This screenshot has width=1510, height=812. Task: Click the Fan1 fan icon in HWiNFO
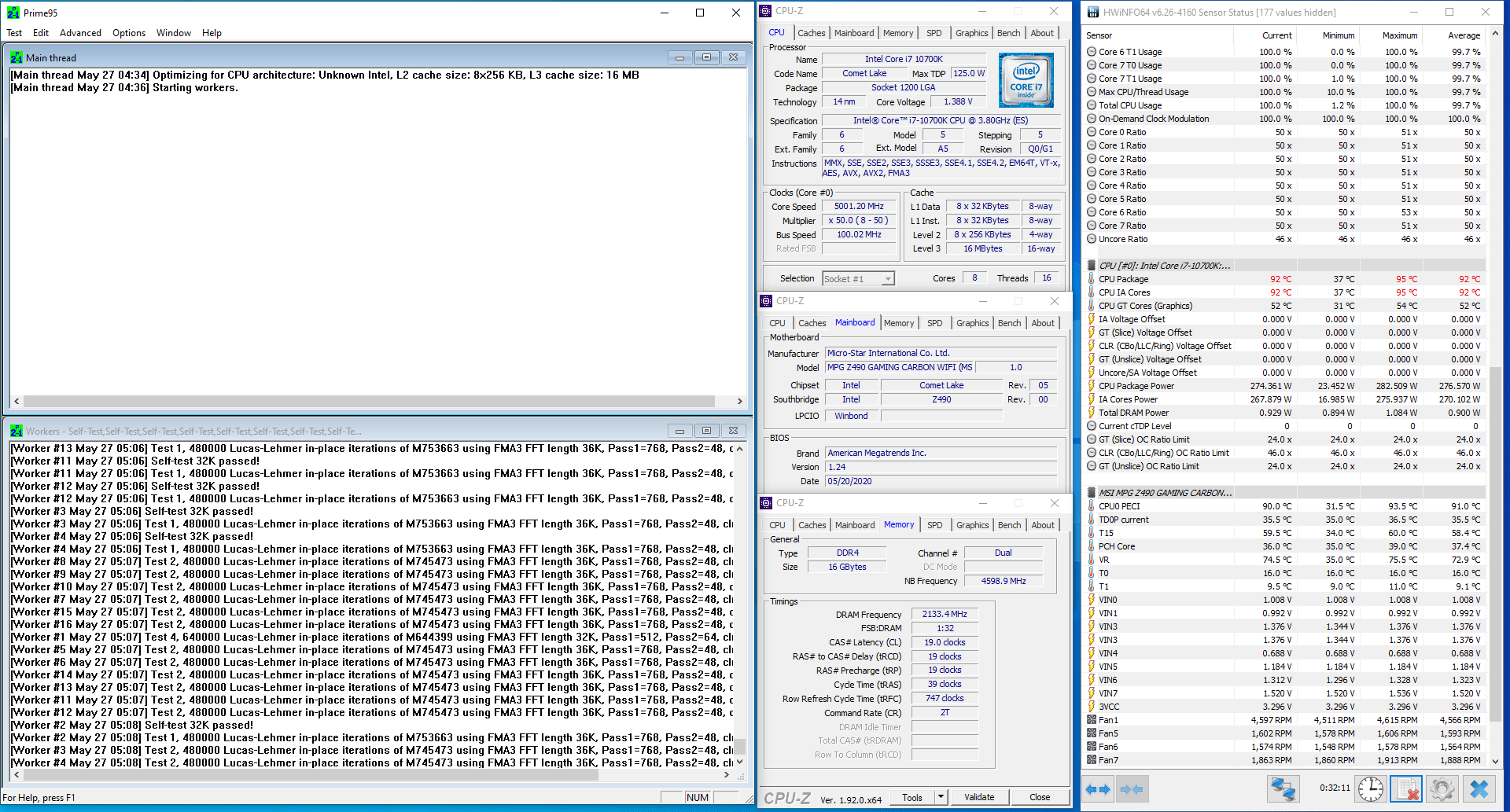click(1092, 720)
